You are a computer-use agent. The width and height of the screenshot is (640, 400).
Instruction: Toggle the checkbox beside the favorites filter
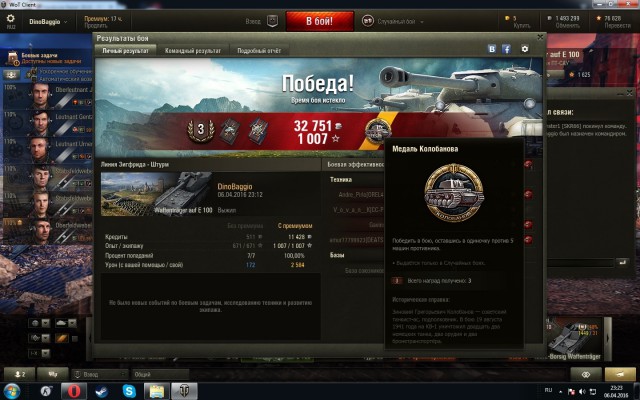[75, 338]
